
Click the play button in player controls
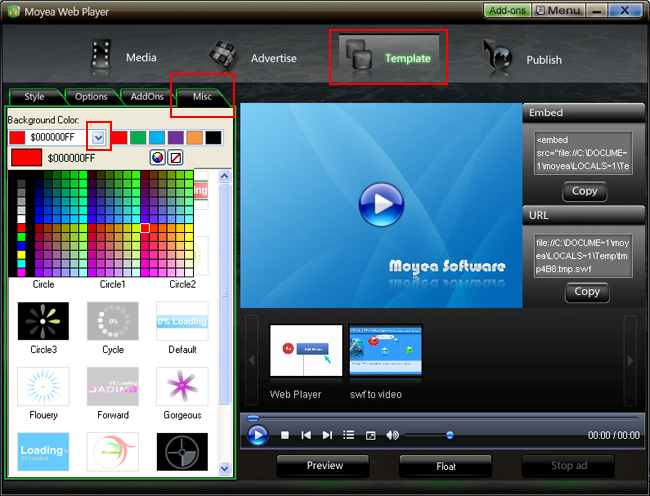pos(257,436)
